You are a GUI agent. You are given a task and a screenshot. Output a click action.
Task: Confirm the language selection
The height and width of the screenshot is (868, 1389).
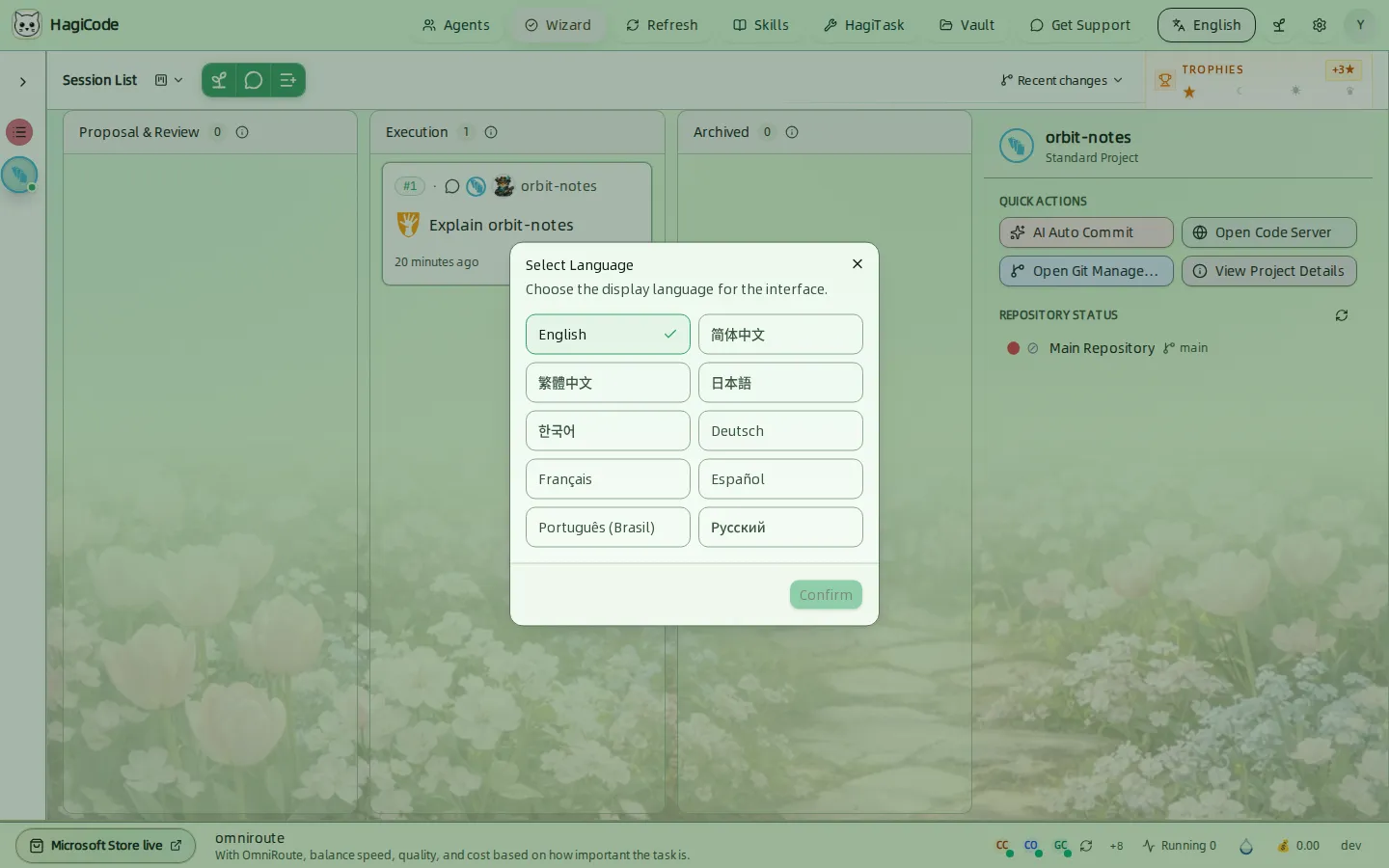click(x=826, y=595)
